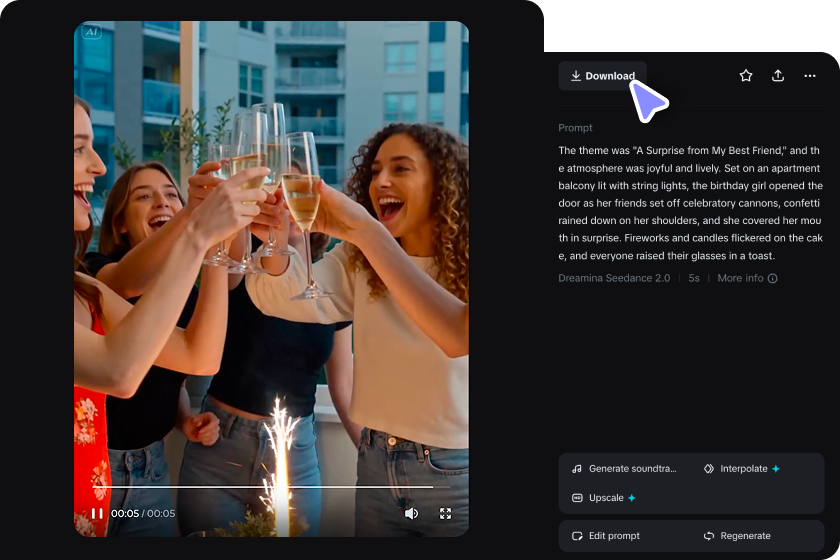The image size is (840, 560).
Task: Click the Dreamina Seedance 2.0 model label
Action: (x=614, y=278)
